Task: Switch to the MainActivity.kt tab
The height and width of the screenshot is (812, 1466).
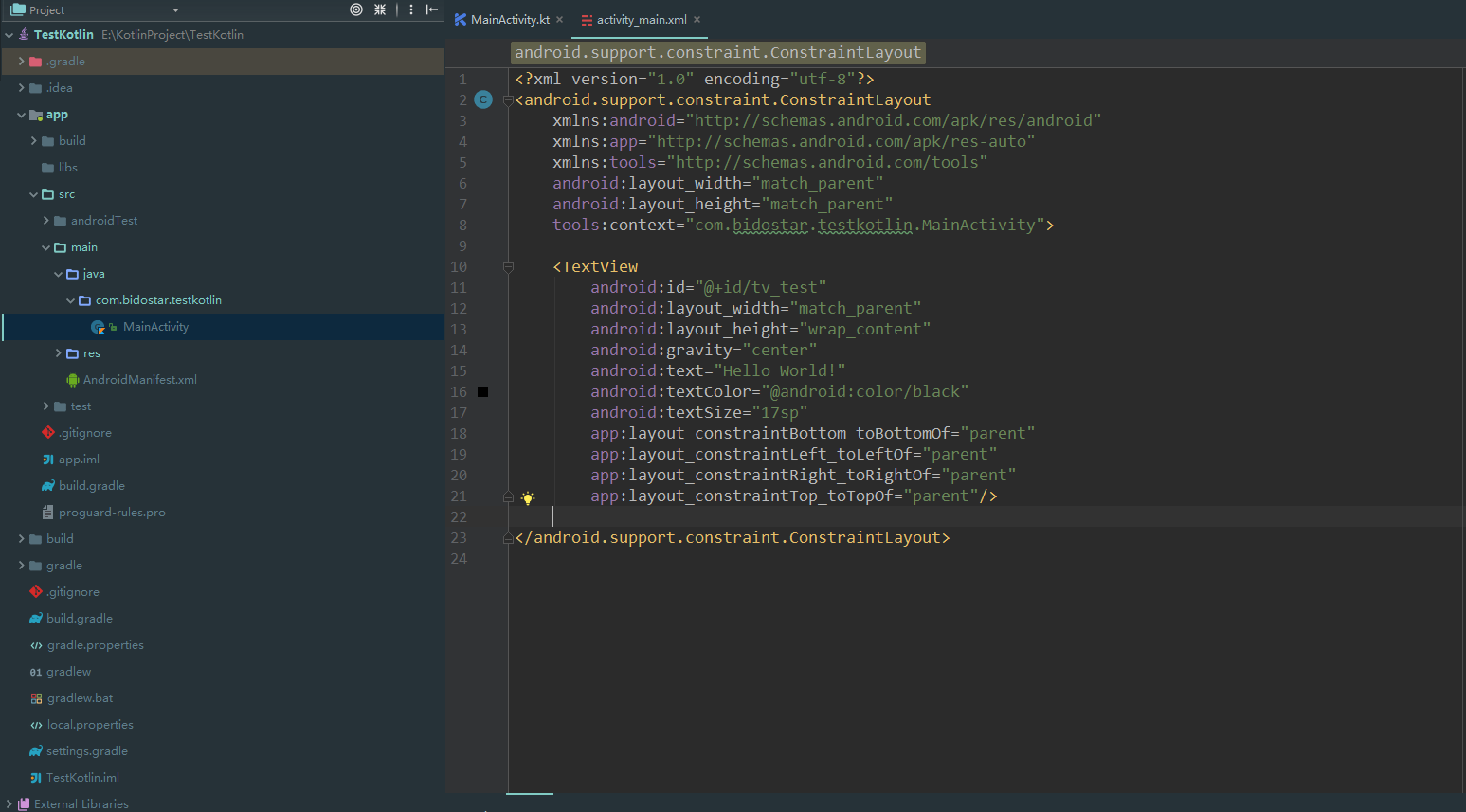Action: [x=509, y=20]
